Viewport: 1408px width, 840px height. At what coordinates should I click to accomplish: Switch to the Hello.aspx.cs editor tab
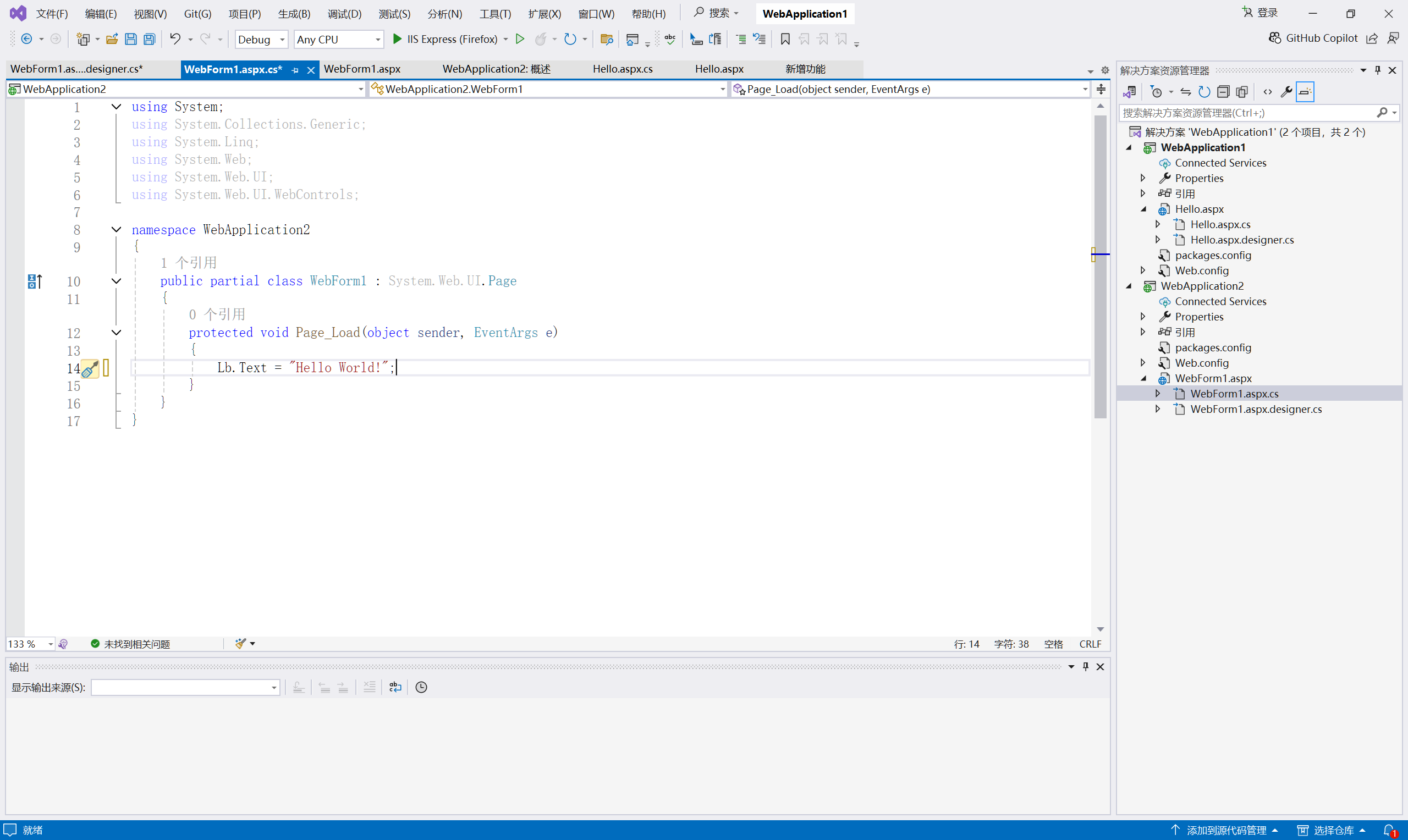pos(622,69)
